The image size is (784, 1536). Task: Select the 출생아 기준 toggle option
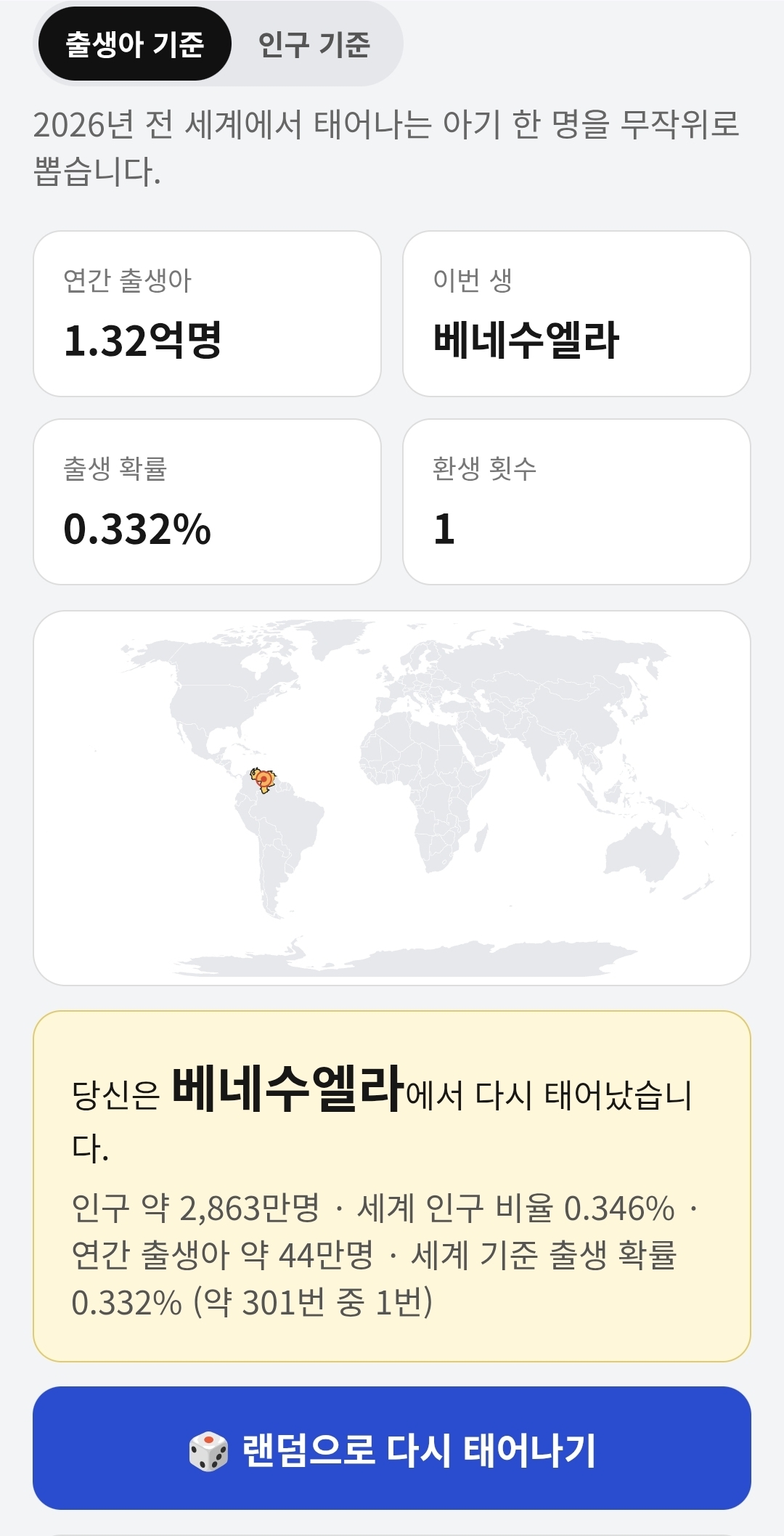134,44
